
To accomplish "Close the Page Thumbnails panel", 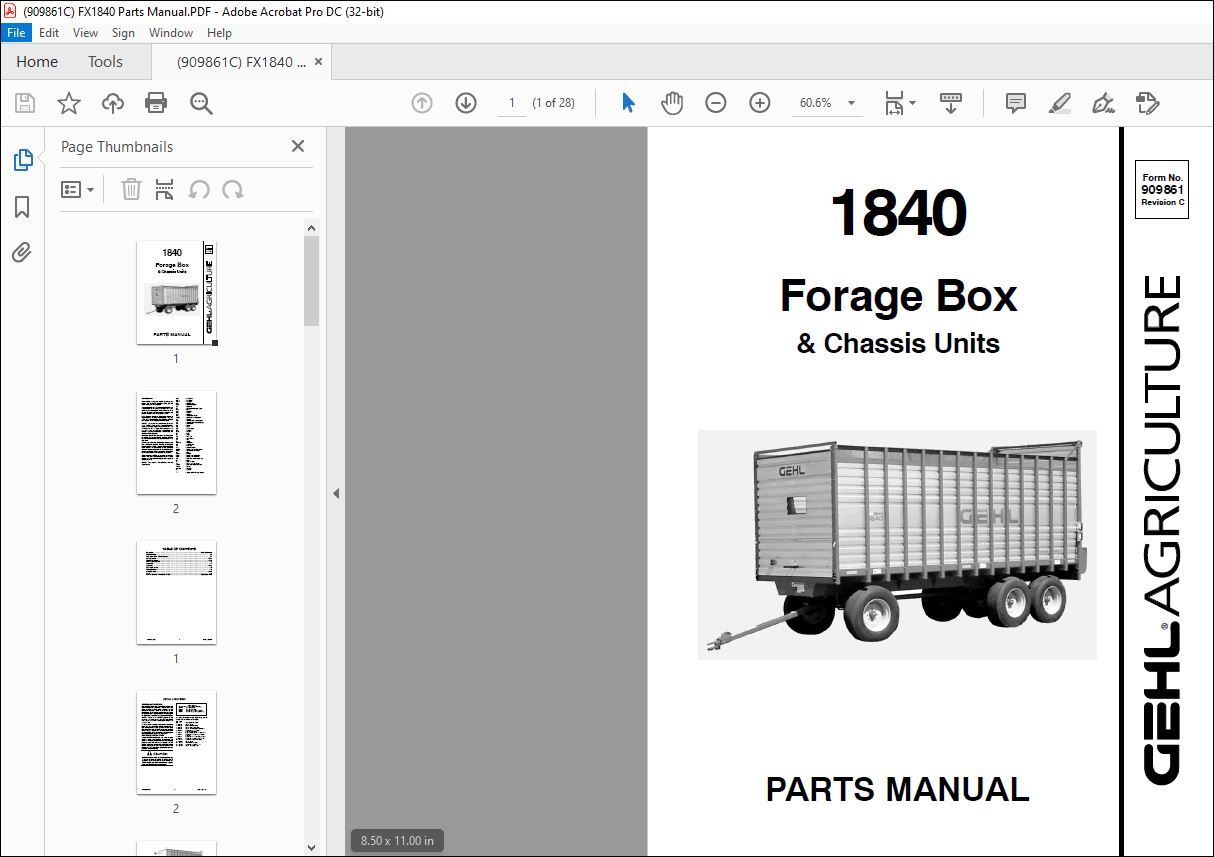I will 298,146.
